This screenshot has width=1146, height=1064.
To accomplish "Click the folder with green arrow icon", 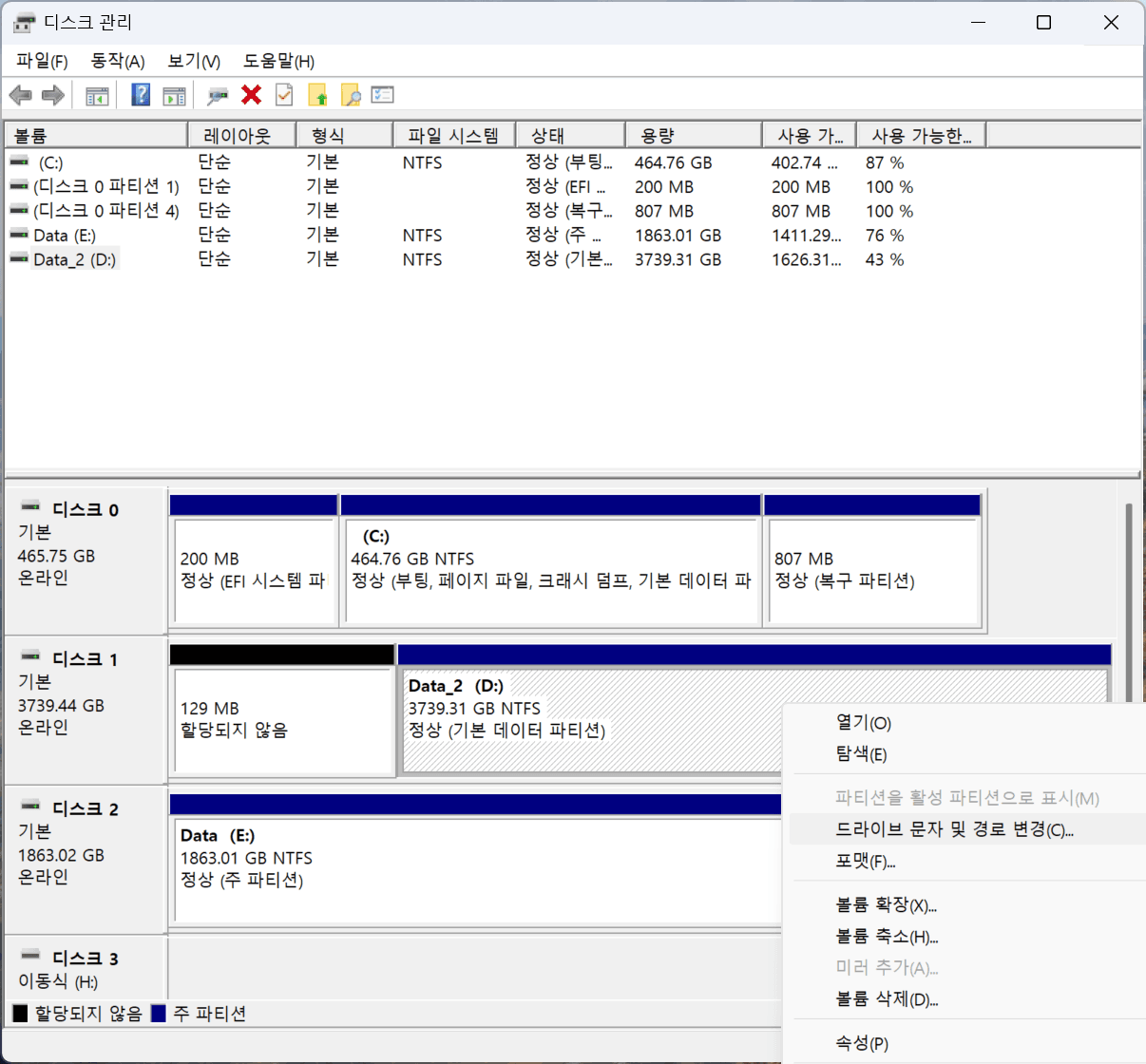I will (317, 95).
